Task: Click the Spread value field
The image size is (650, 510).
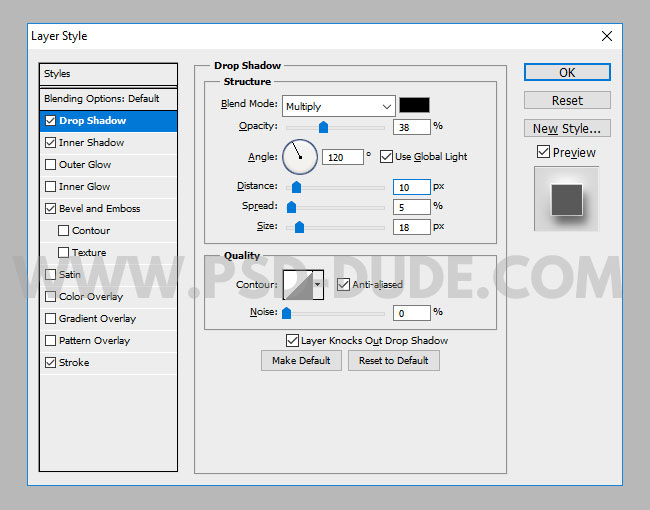Action: tap(412, 207)
